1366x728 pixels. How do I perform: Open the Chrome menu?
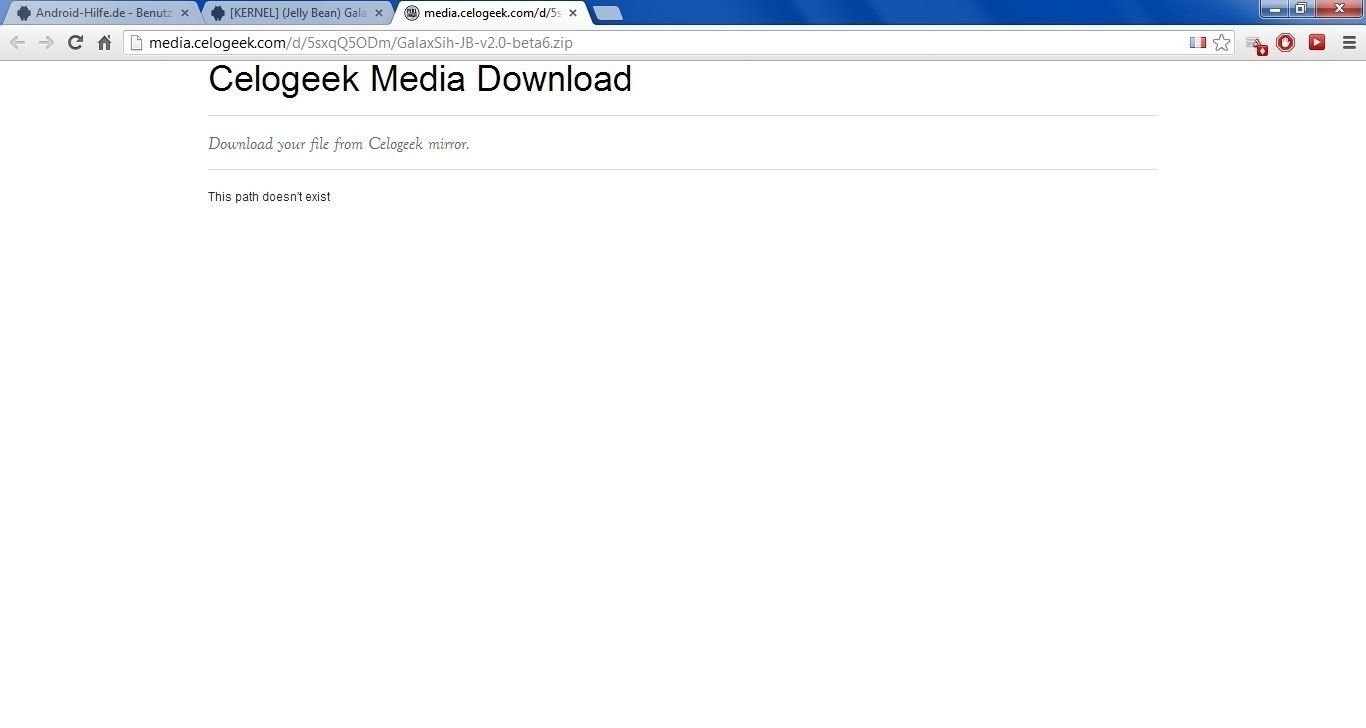point(1349,42)
